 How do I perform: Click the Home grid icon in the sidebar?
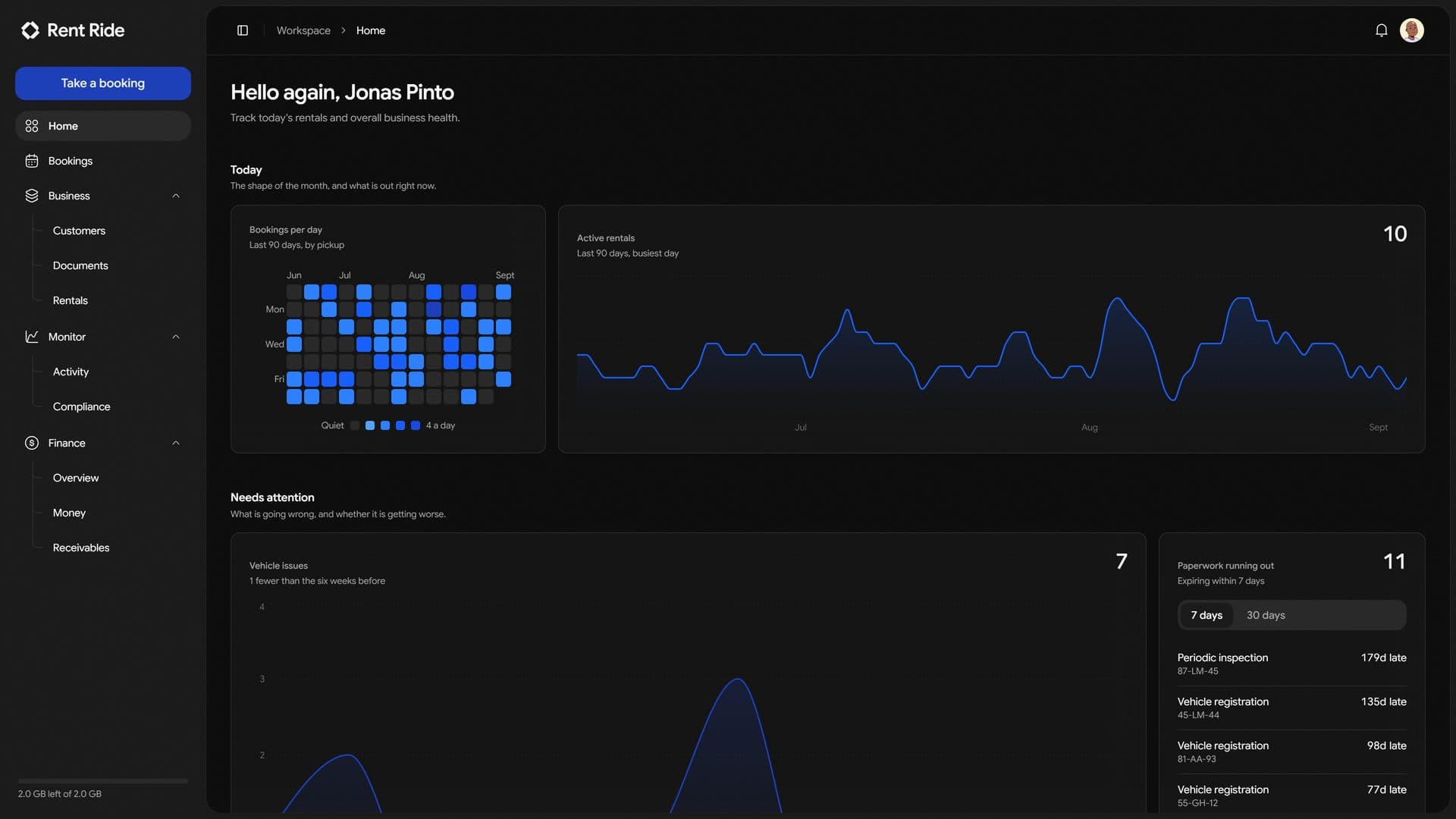point(32,126)
